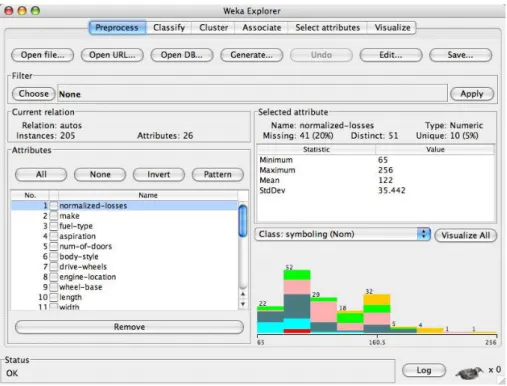Tick the make attribute checkbox

(54, 216)
